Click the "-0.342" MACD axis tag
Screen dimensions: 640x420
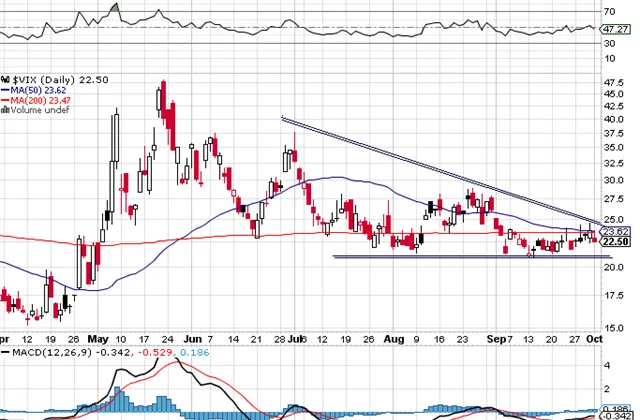(x=616, y=416)
